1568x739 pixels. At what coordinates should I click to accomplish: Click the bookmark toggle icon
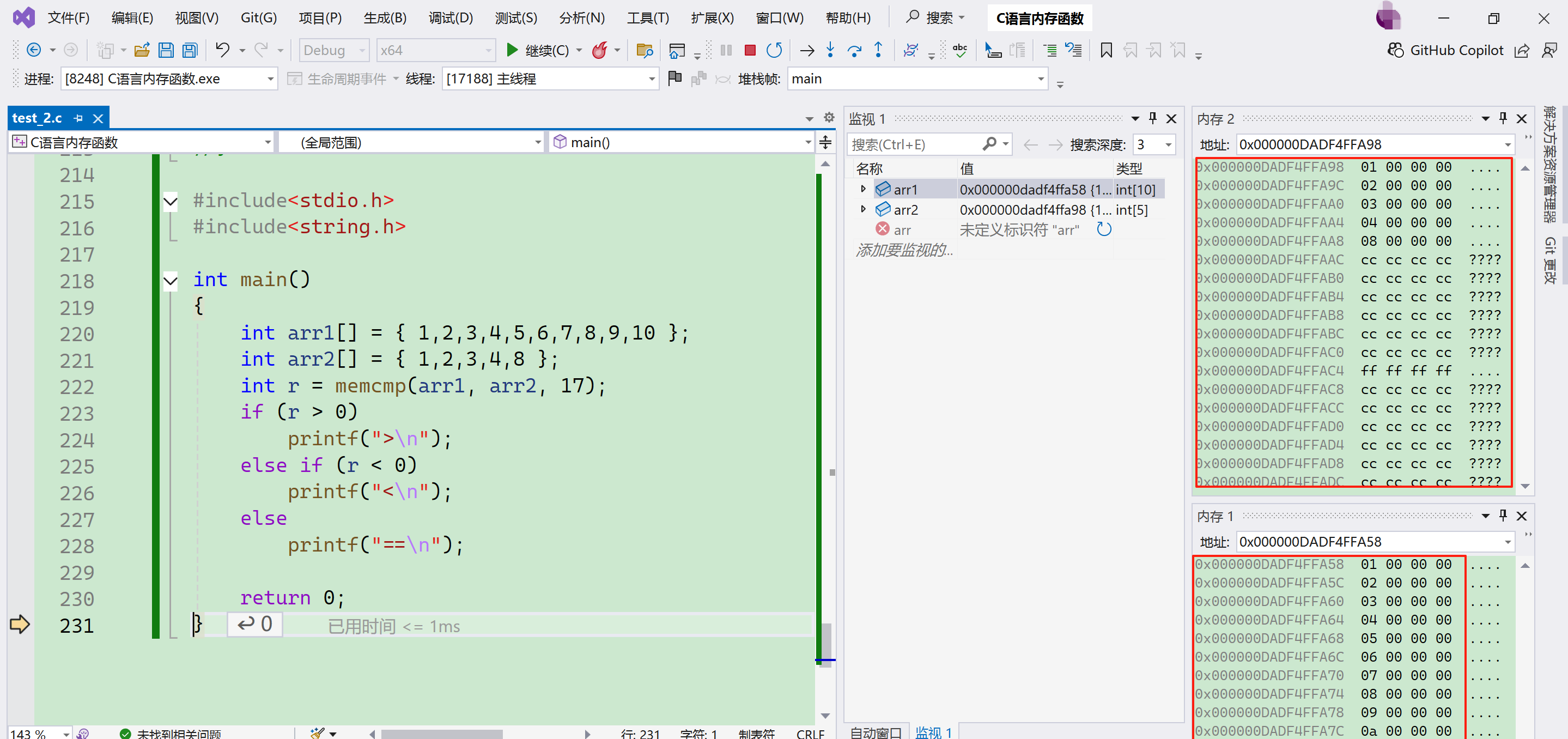click(x=1106, y=51)
